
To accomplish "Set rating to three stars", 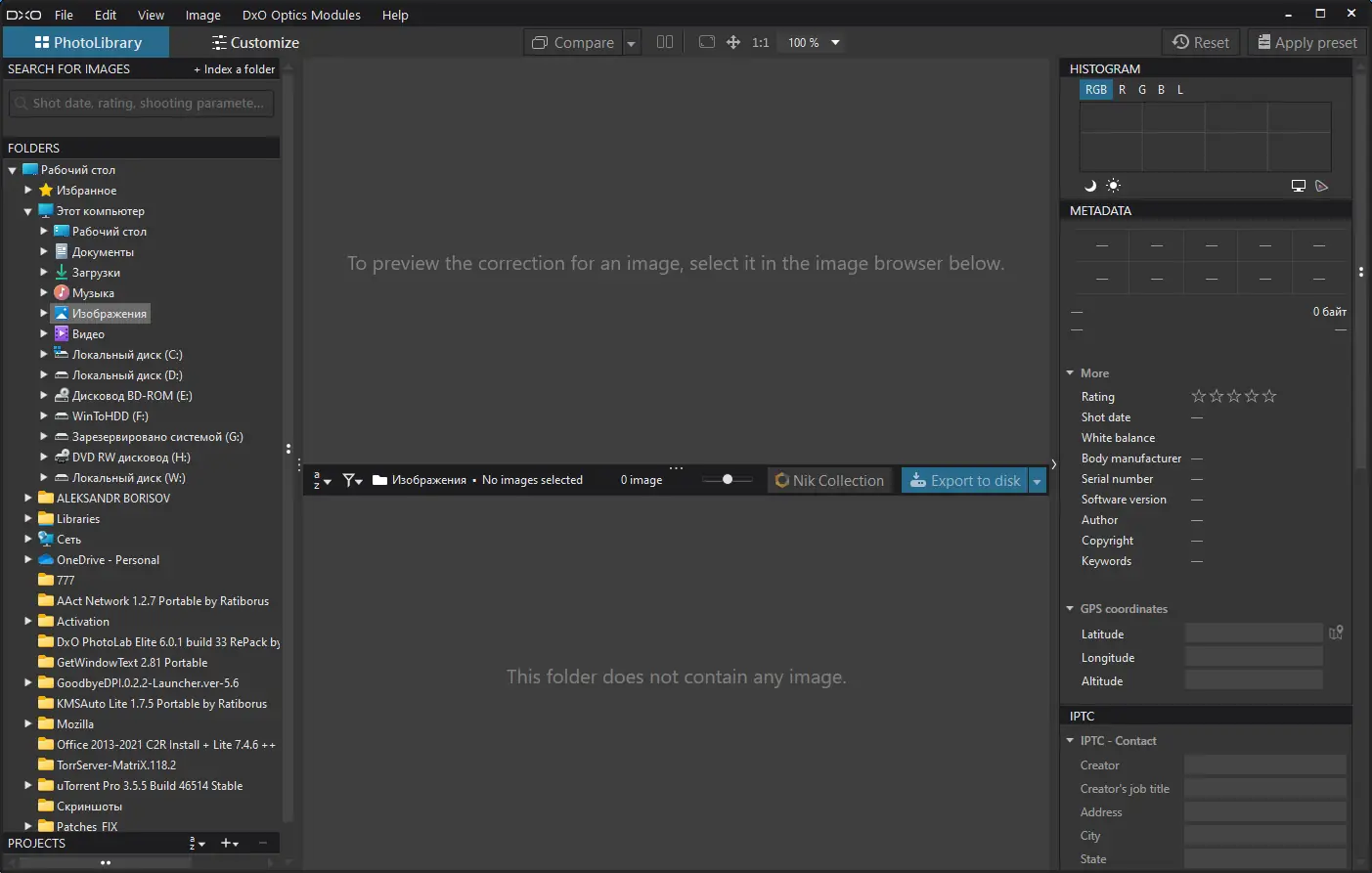I will pos(1234,396).
